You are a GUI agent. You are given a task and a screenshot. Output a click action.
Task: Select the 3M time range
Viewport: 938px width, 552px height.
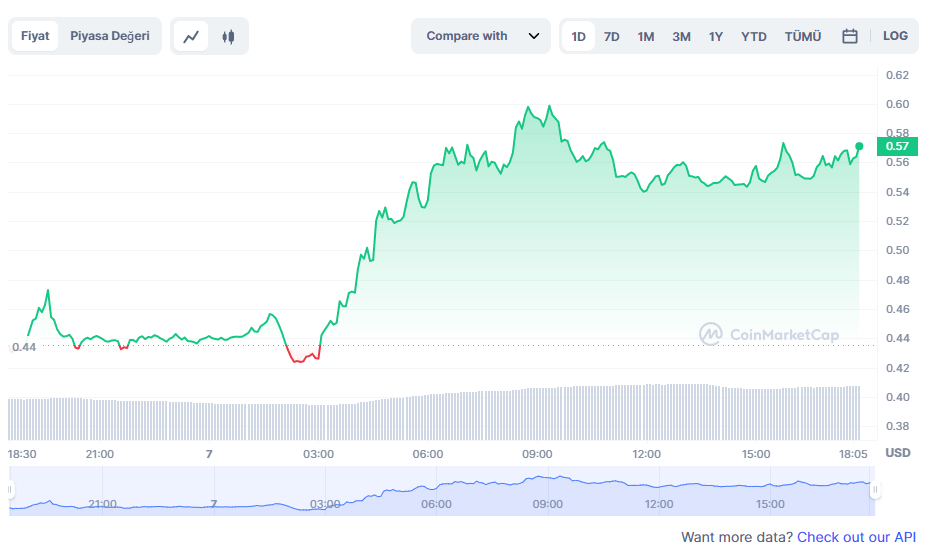681,36
